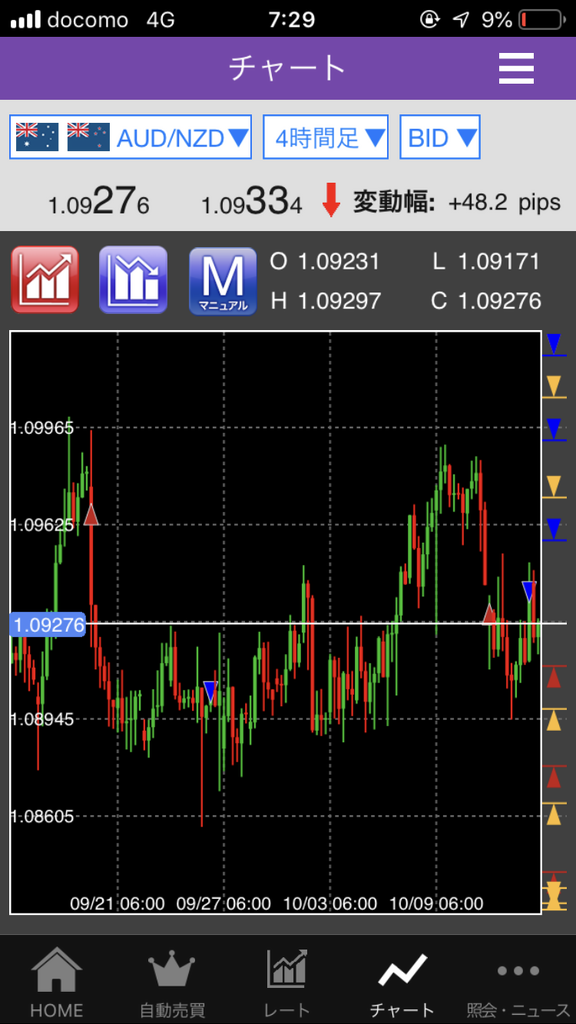The image size is (576, 1024).
Task: Select the HOME tab
Action: click(x=57, y=982)
